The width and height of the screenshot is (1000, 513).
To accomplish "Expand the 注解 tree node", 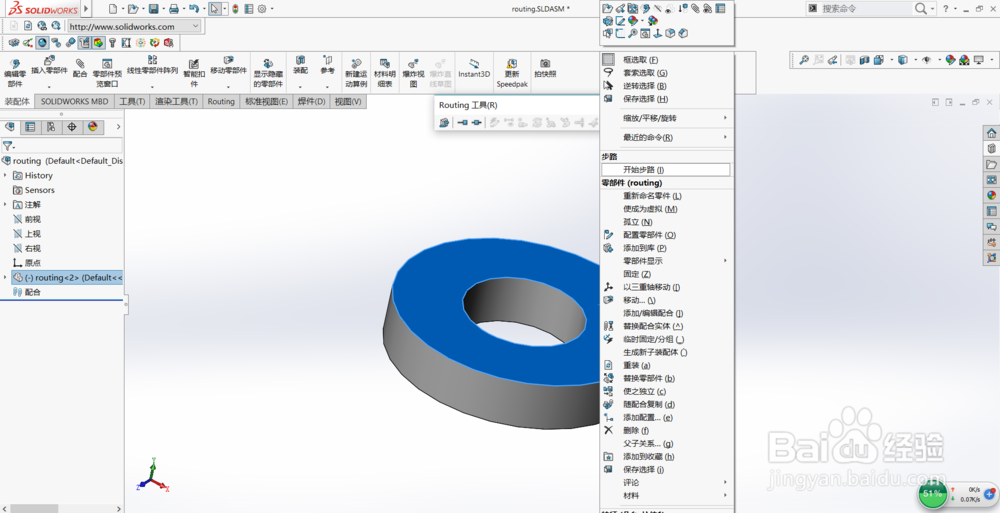I will 6,204.
